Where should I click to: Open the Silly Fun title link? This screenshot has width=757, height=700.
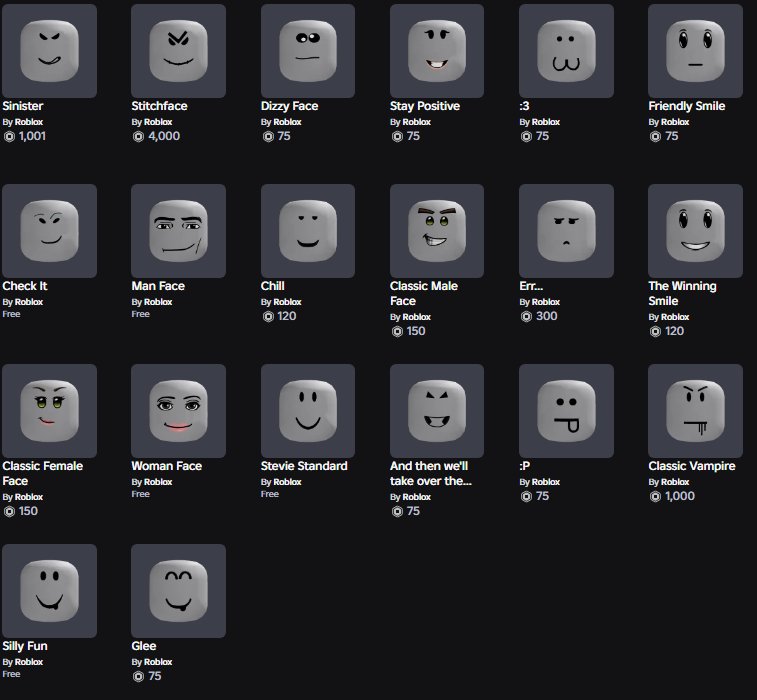(25, 646)
